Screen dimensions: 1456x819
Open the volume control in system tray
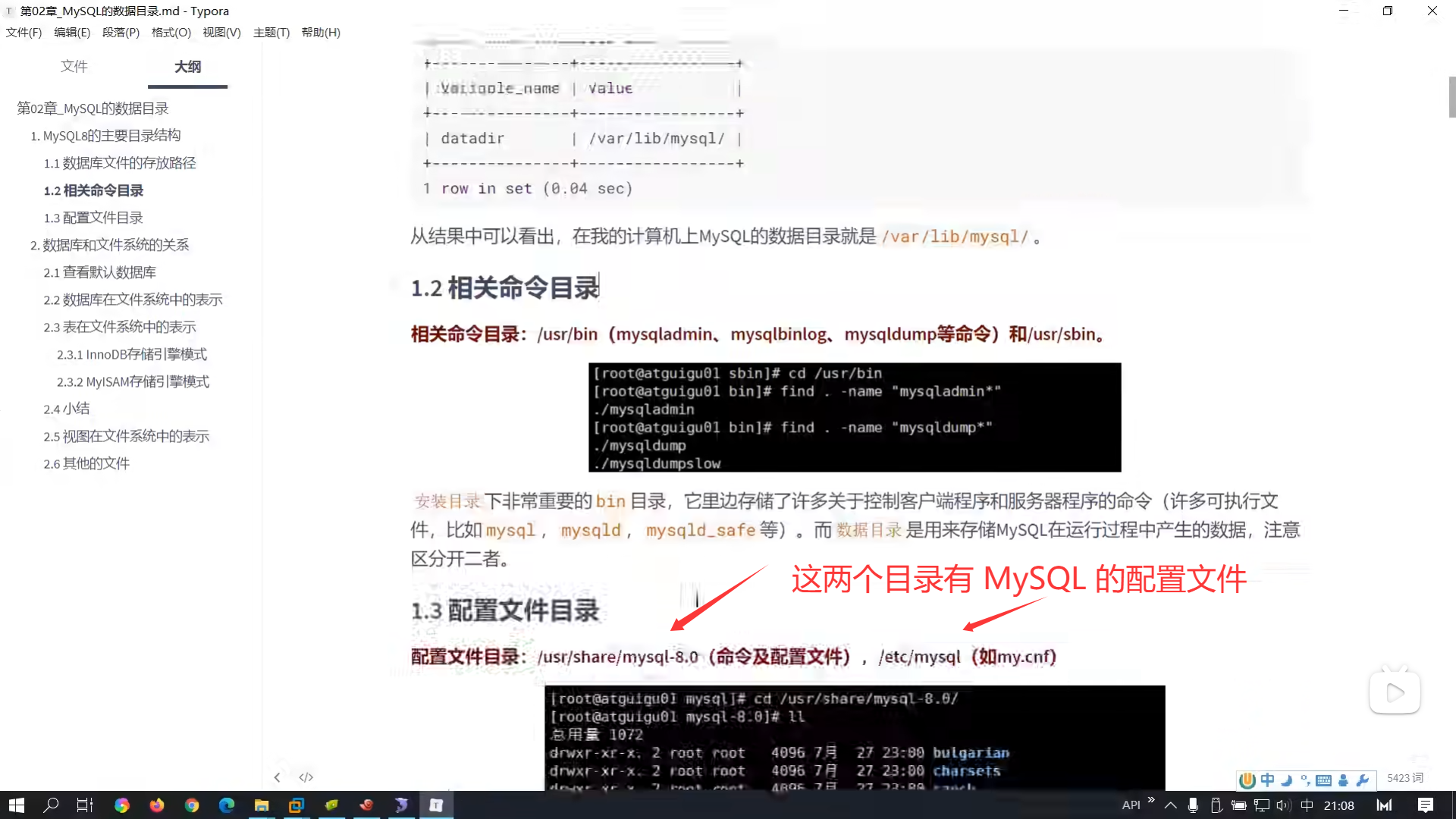1283,805
